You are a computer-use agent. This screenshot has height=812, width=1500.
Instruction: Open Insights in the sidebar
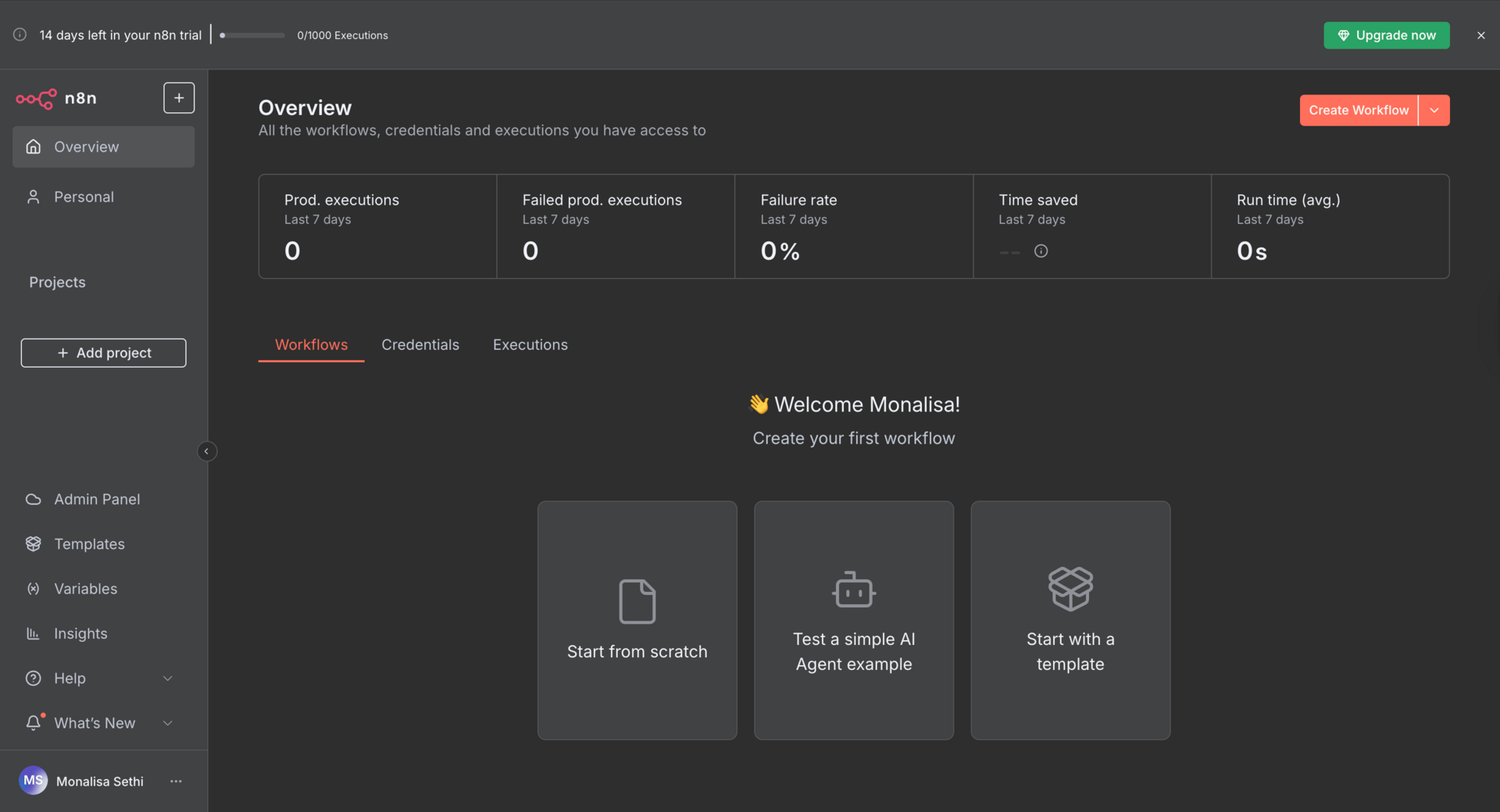click(103, 633)
